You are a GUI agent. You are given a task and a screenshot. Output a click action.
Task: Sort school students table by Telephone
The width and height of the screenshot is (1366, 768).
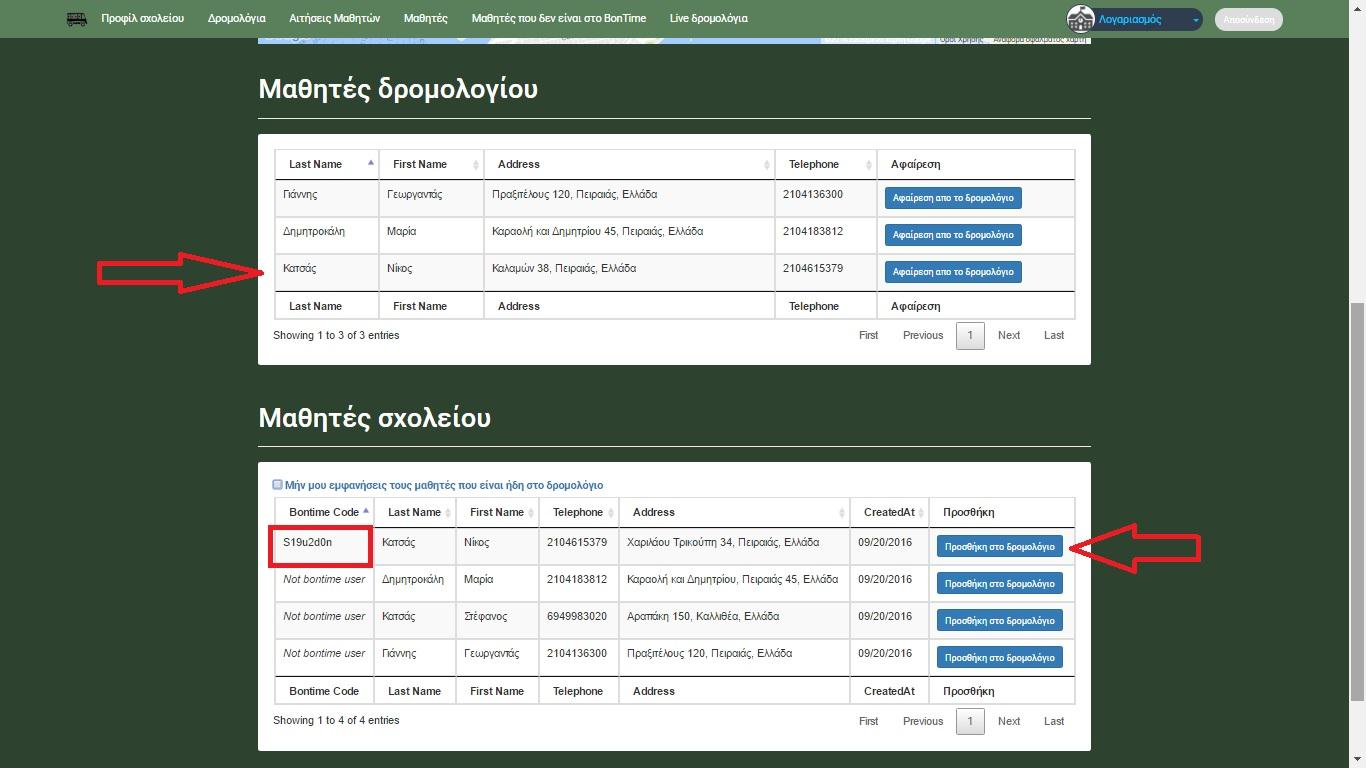point(578,512)
